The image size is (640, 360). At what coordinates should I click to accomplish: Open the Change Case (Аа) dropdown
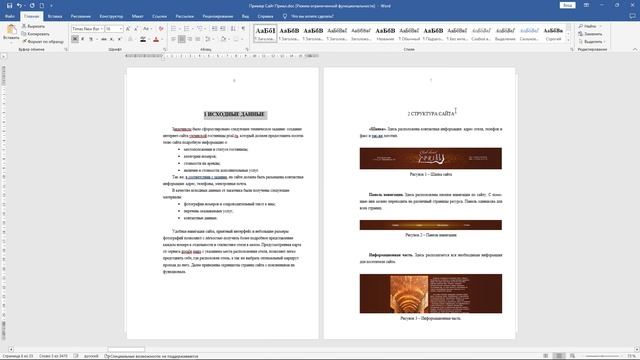coord(147,29)
